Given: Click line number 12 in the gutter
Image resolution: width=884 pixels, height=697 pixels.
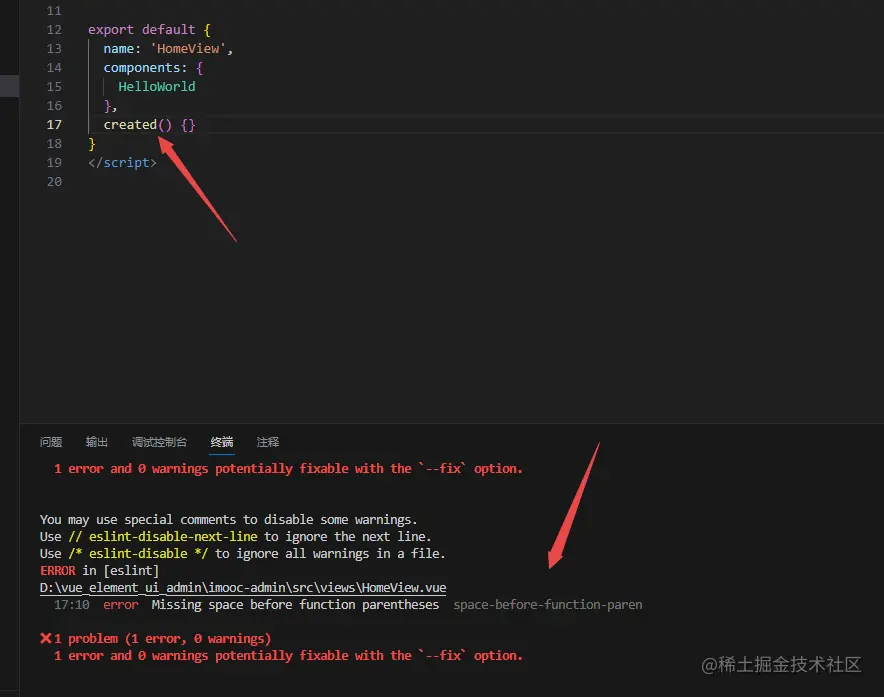Looking at the screenshot, I should point(54,29).
